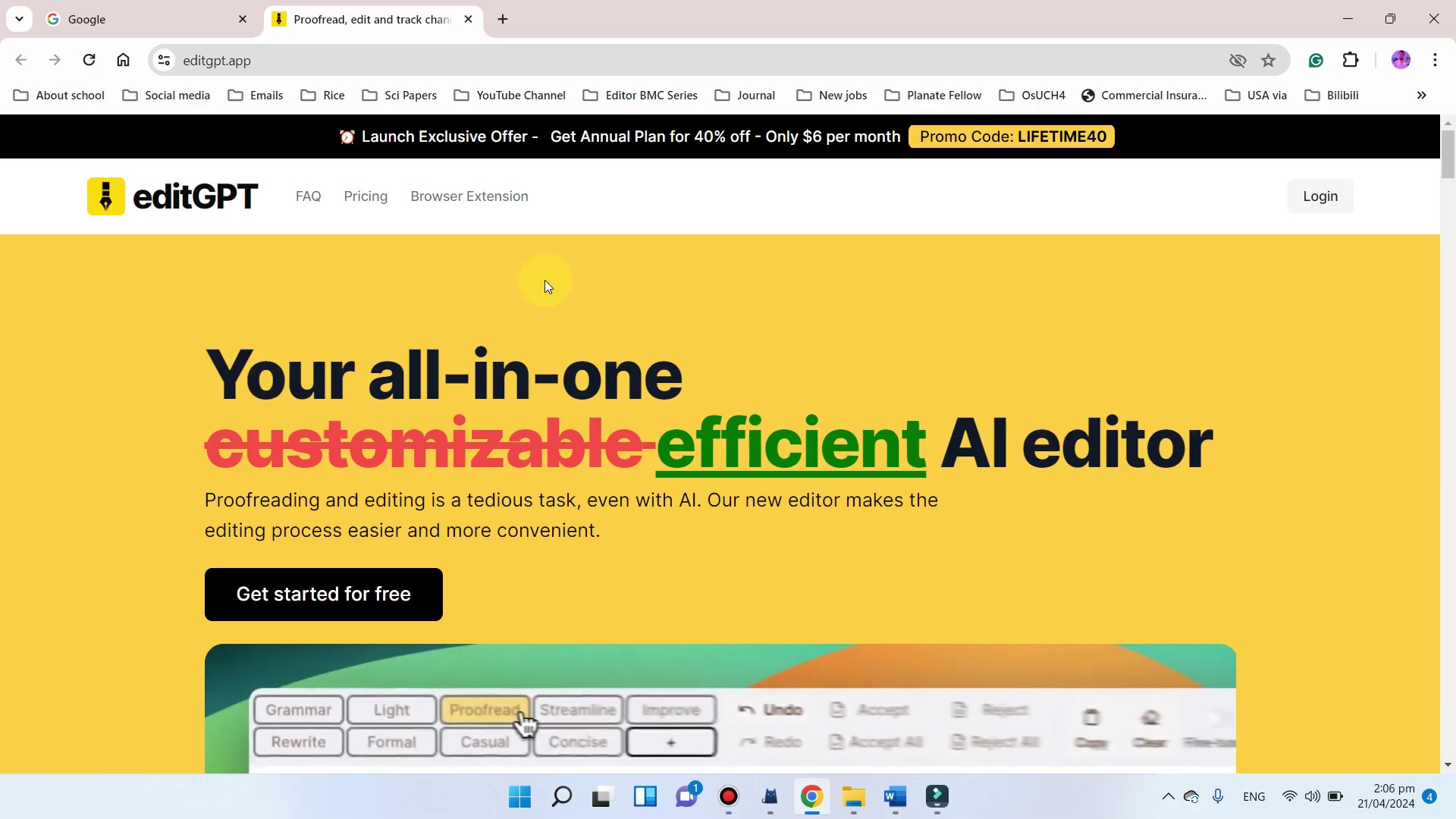The width and height of the screenshot is (1456, 819).
Task: Open Widgets panel icon in taskbar
Action: point(645,796)
